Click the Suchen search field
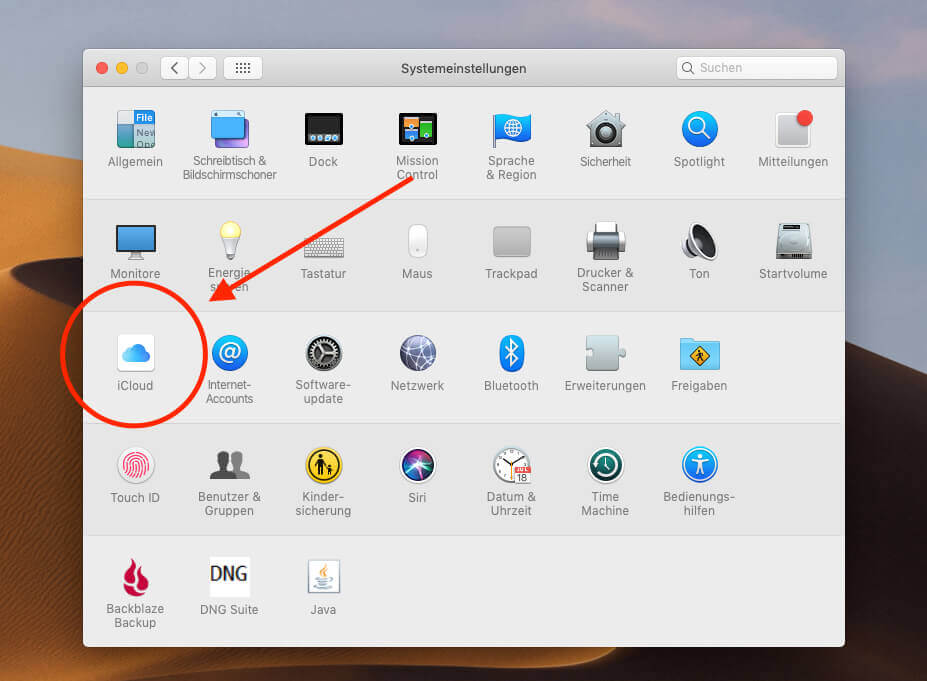 (757, 68)
